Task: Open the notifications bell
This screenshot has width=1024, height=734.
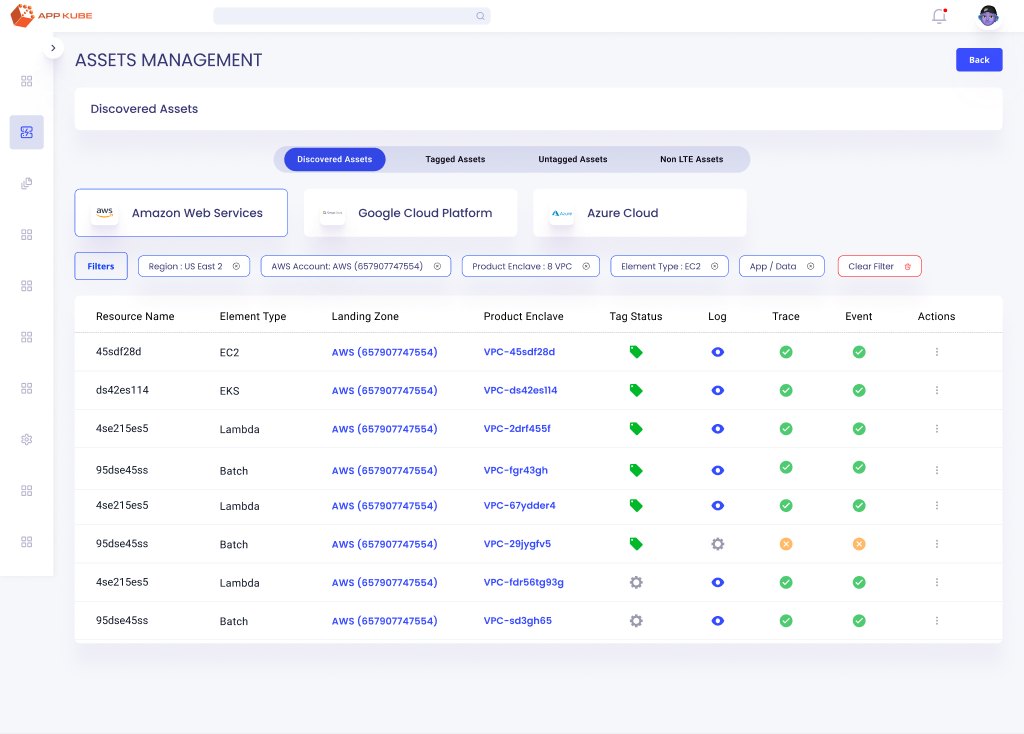Action: [939, 16]
